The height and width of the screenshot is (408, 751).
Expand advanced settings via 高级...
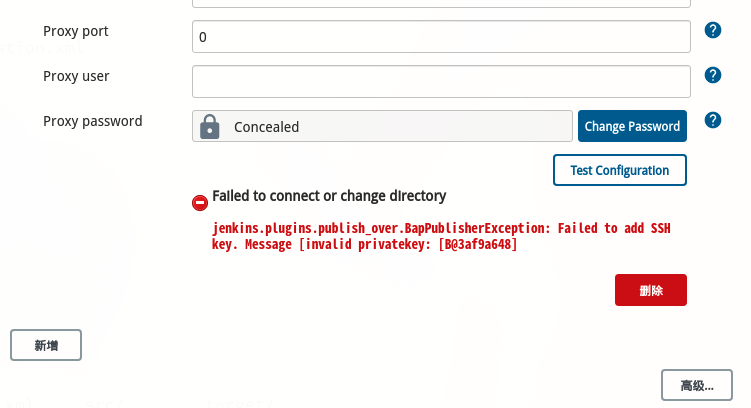tap(697, 385)
